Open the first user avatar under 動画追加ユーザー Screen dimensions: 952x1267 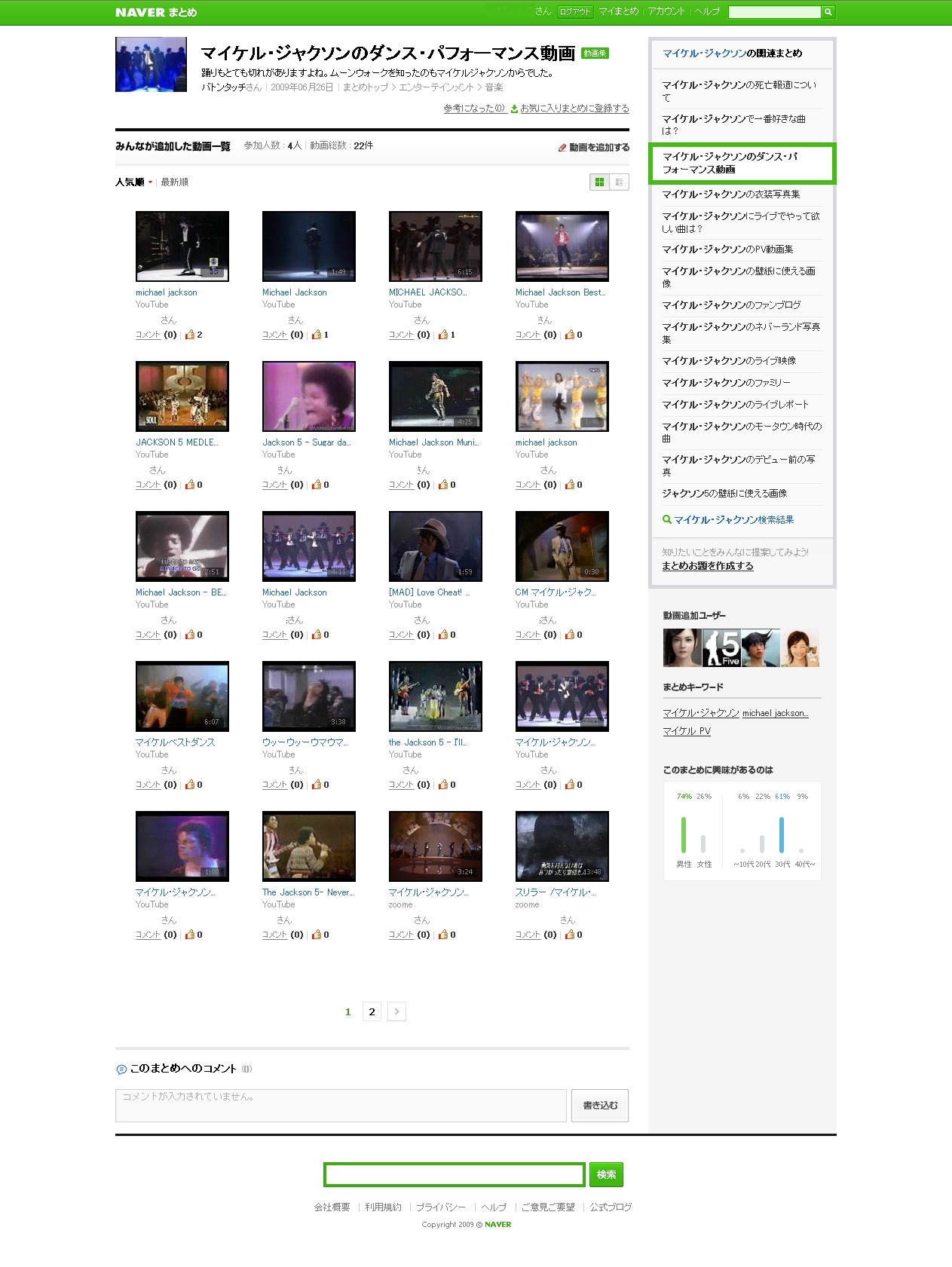pyautogui.click(x=682, y=647)
